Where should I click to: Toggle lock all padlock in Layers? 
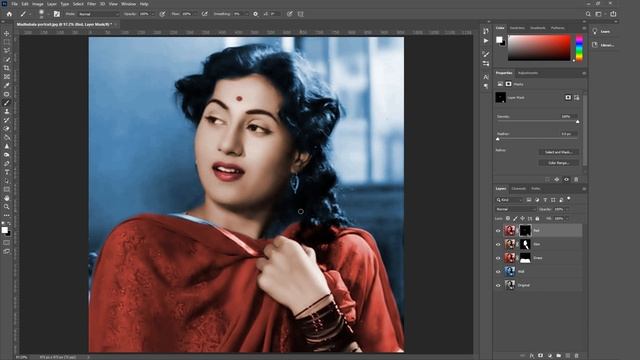pos(537,218)
